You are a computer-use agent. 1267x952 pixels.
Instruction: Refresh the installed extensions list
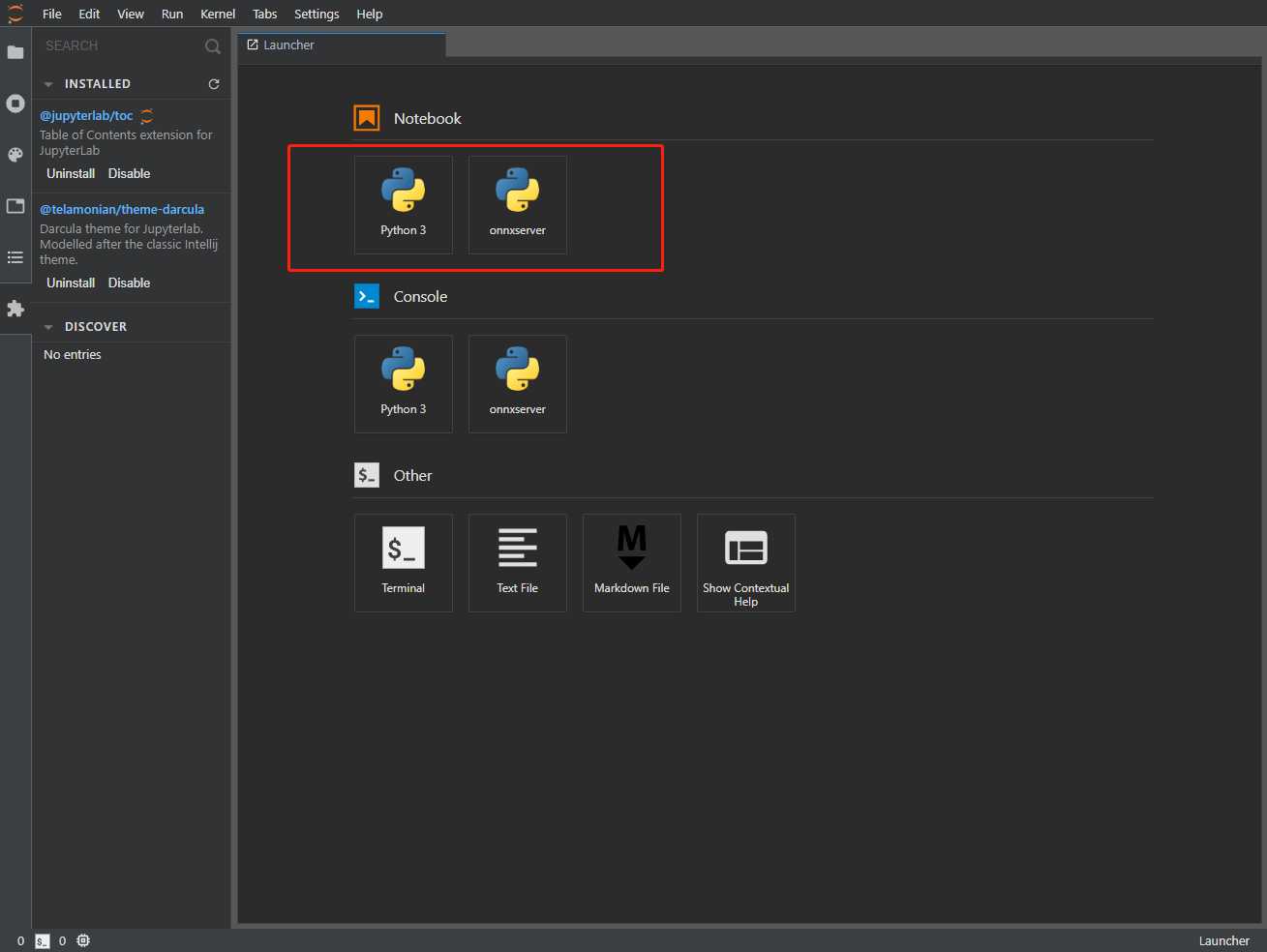tap(214, 84)
